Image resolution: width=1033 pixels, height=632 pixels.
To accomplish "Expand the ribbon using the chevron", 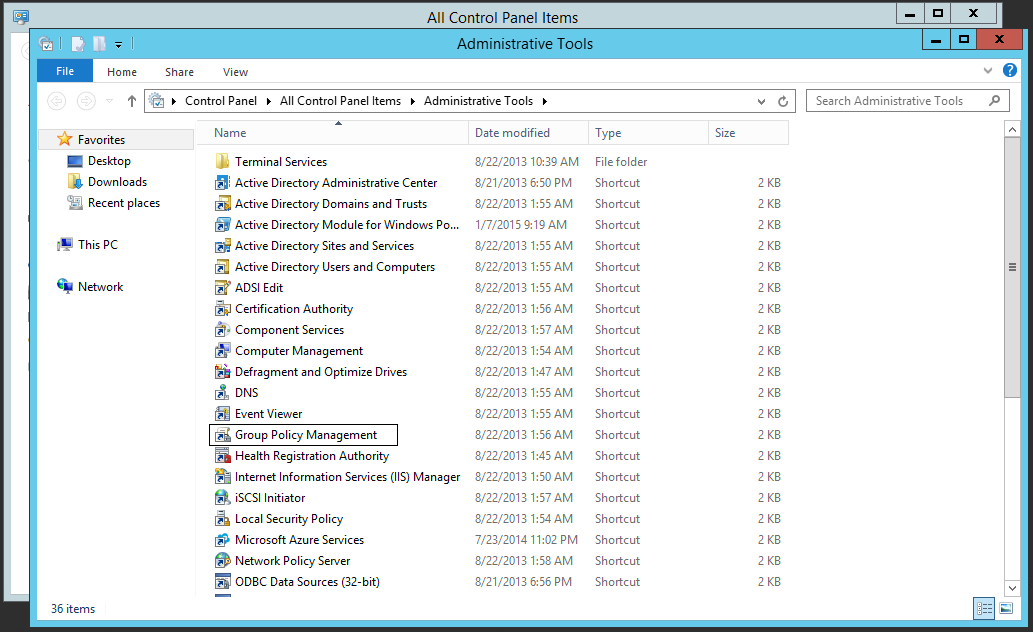I will 988,71.
